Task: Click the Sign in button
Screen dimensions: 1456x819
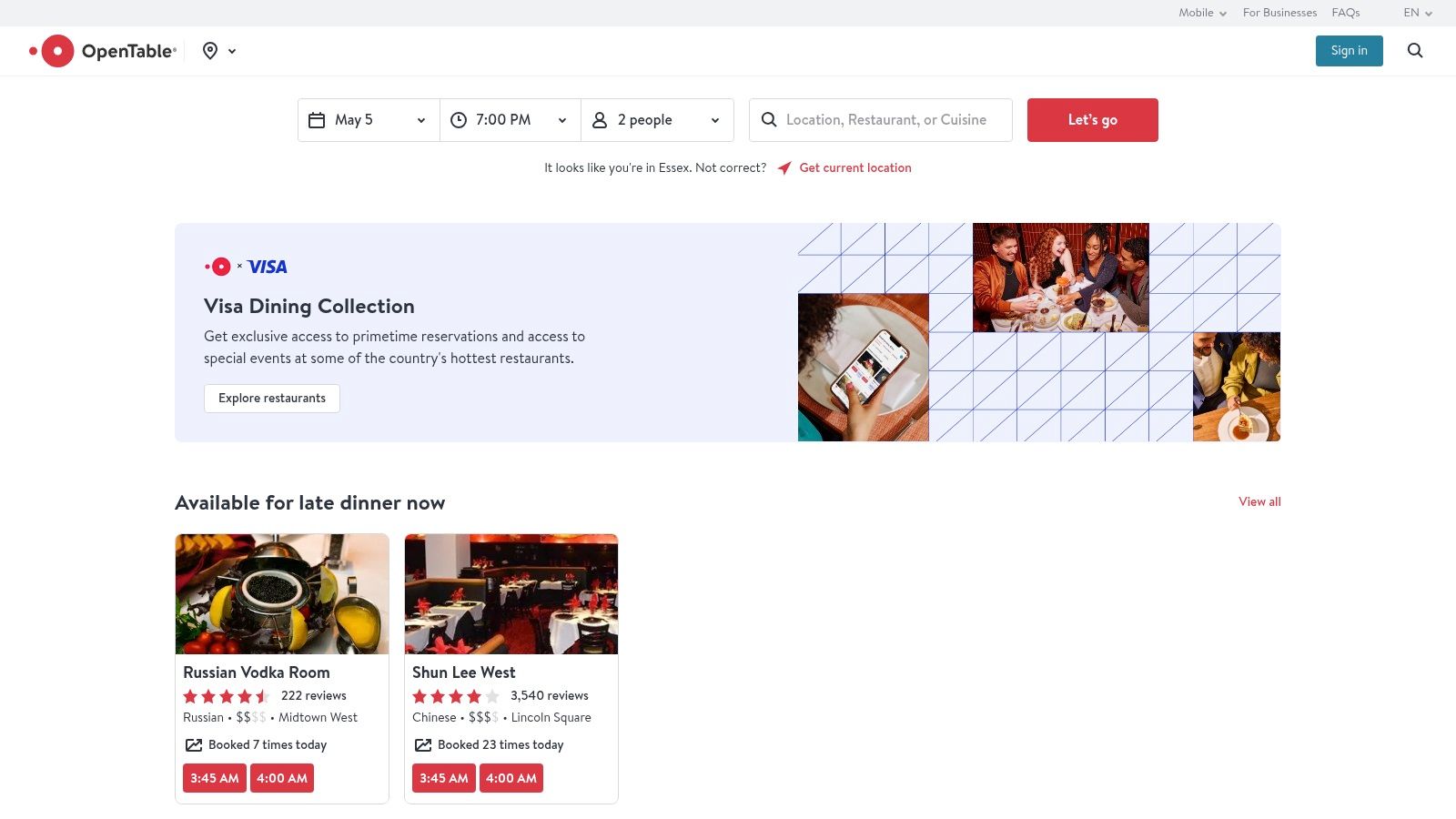Action: click(x=1349, y=51)
